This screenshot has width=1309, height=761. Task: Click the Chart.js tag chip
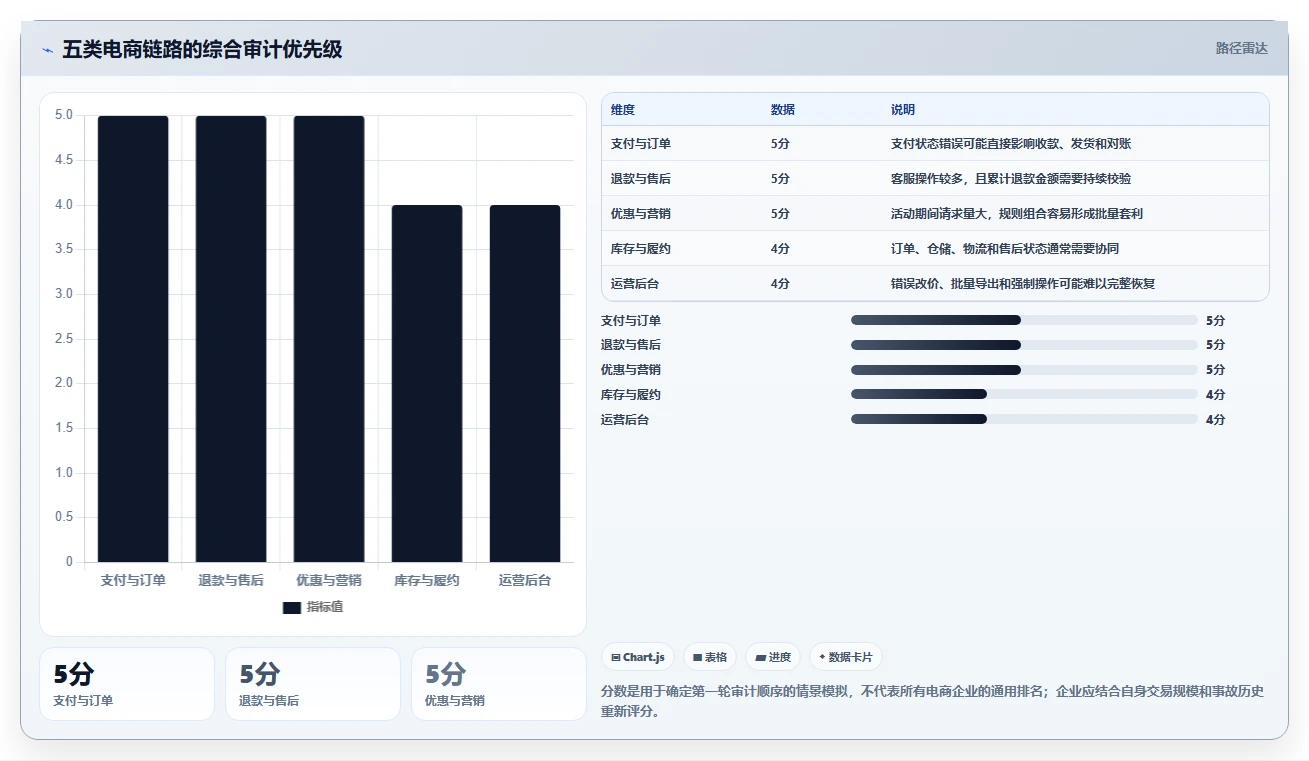tap(638, 657)
